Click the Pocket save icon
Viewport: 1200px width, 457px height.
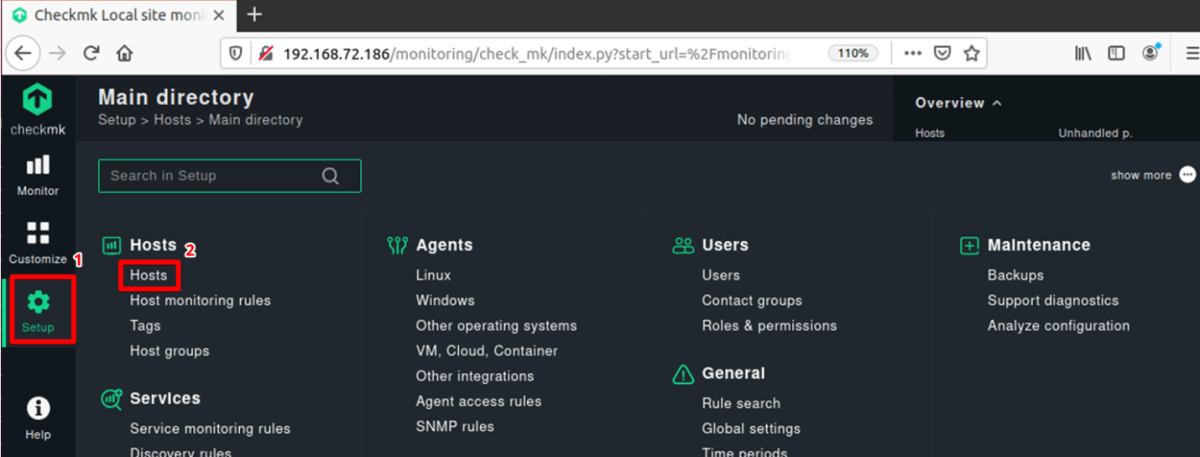coord(941,53)
